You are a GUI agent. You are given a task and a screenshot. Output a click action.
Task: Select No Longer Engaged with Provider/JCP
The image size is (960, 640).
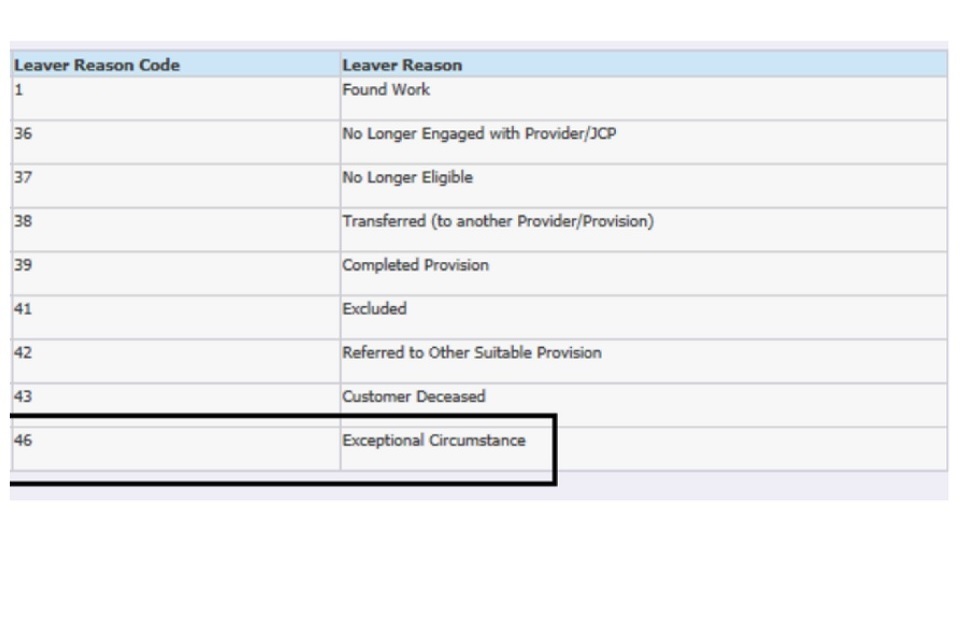[479, 134]
